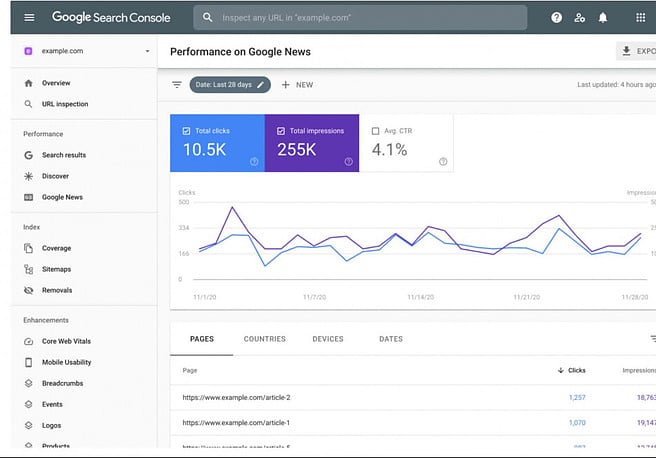
Task: Open the Help question mark icon
Action: click(x=556, y=18)
